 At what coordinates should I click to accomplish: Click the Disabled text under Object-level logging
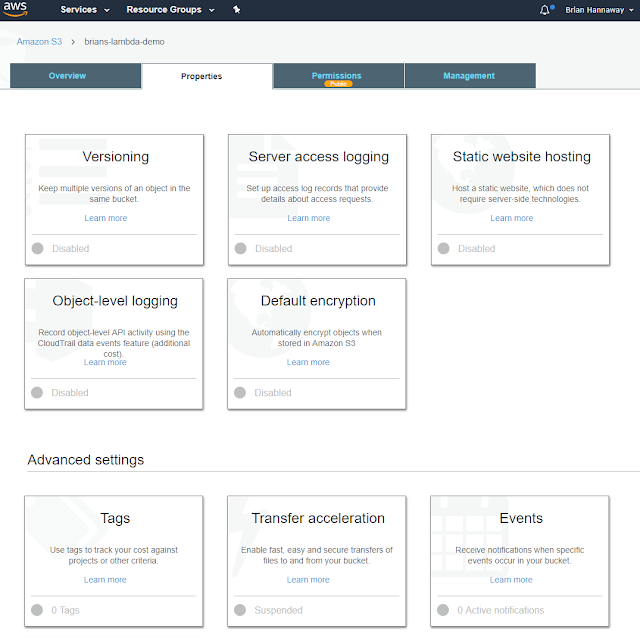70,393
